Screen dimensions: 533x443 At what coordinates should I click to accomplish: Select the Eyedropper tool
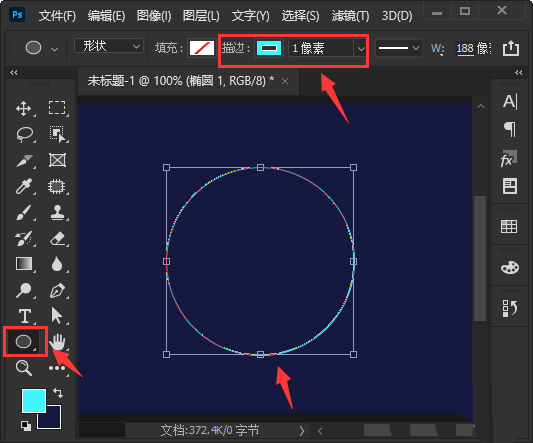23,186
